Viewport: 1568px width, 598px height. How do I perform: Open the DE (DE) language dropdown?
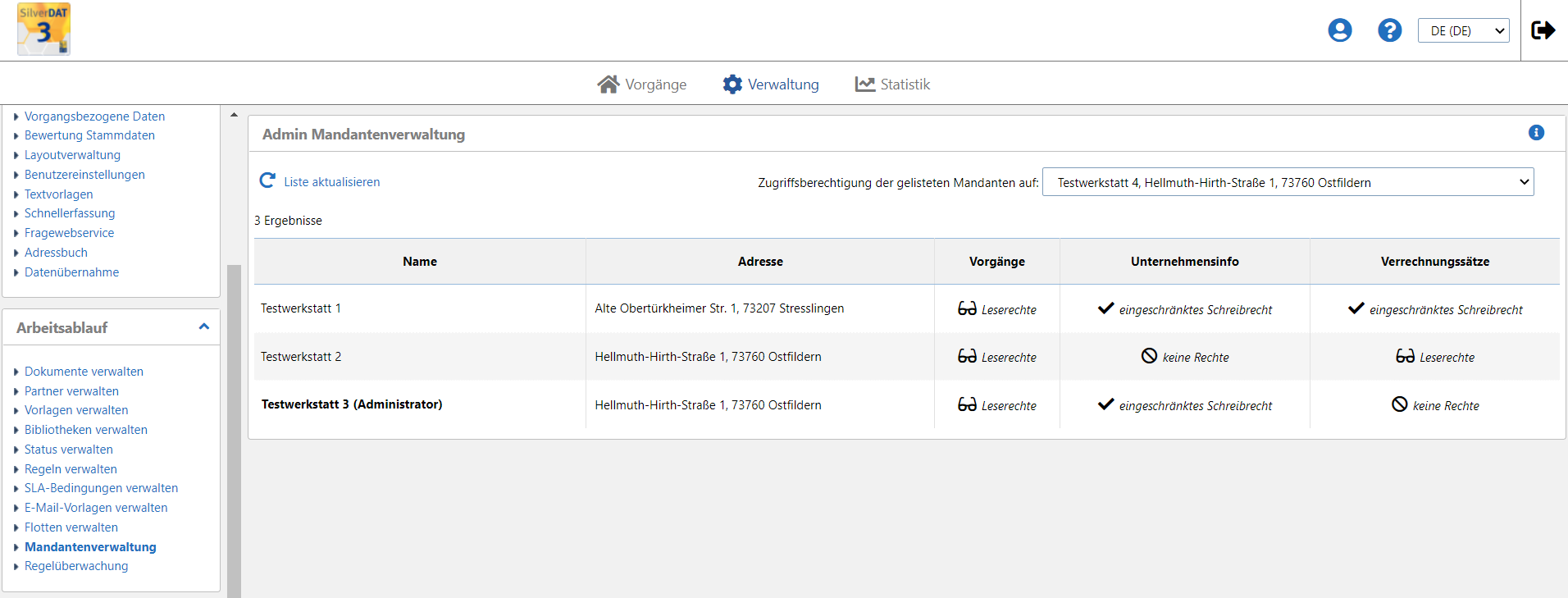[x=1464, y=30]
